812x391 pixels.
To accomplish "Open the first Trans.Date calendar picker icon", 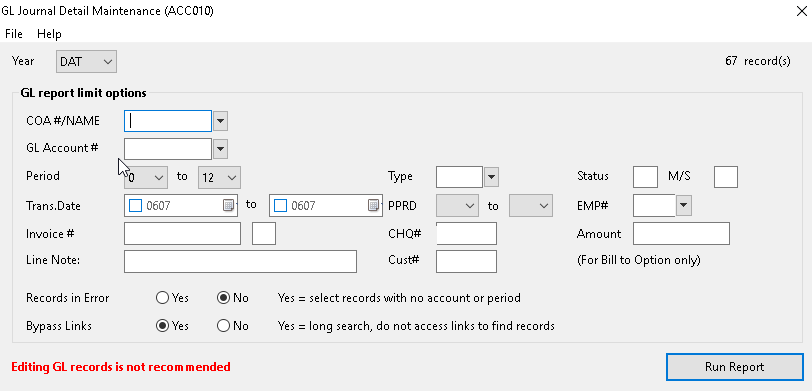I will pyautogui.click(x=229, y=206).
